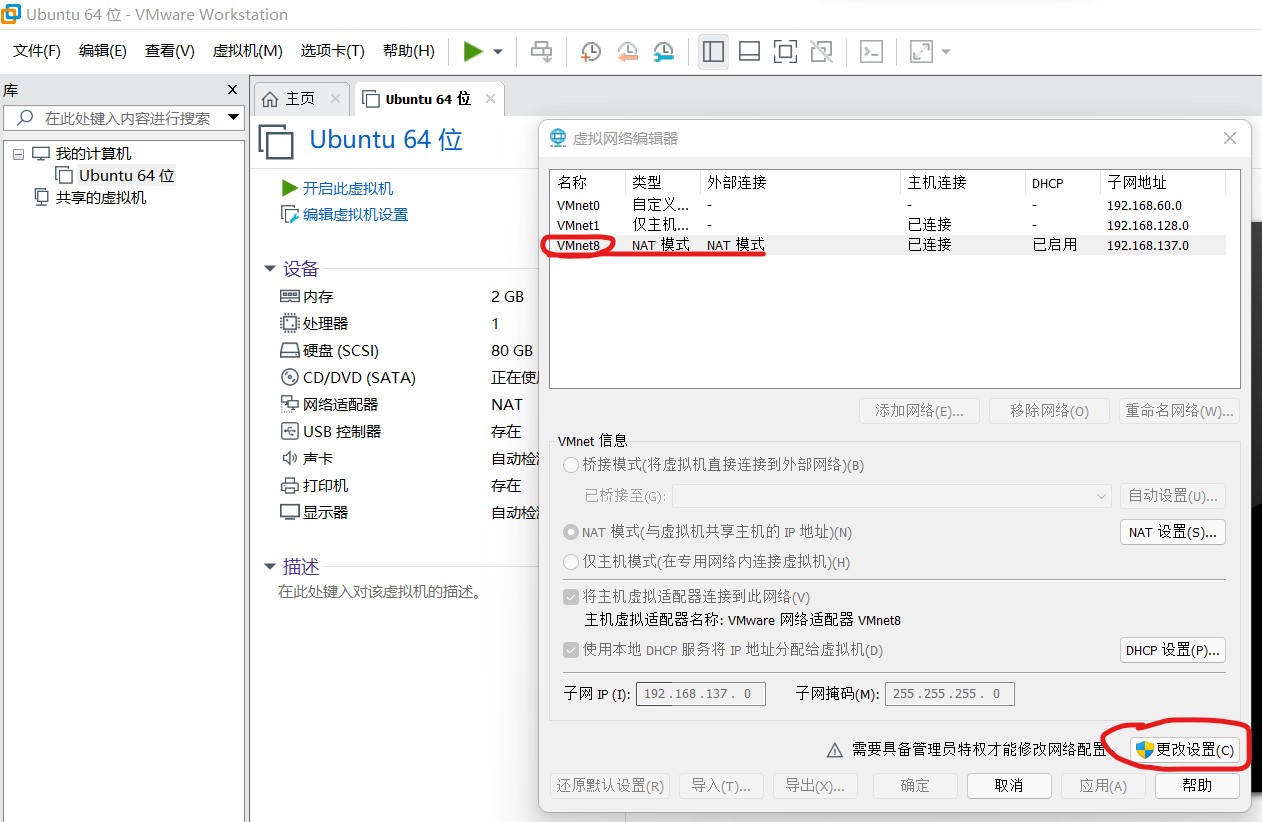
Task: Show or hide the thumbnail bar
Action: point(749,51)
